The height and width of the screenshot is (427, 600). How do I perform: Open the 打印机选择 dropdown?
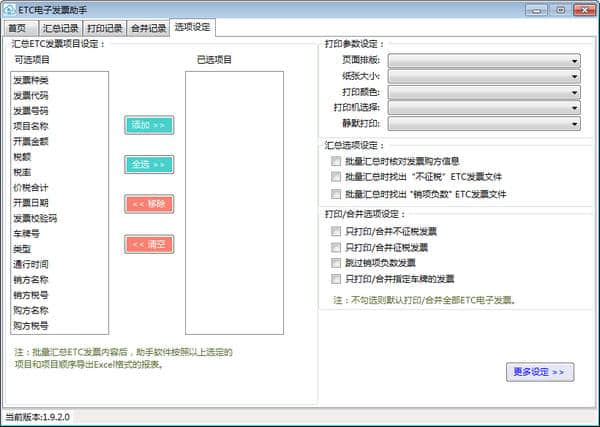[x=484, y=108]
